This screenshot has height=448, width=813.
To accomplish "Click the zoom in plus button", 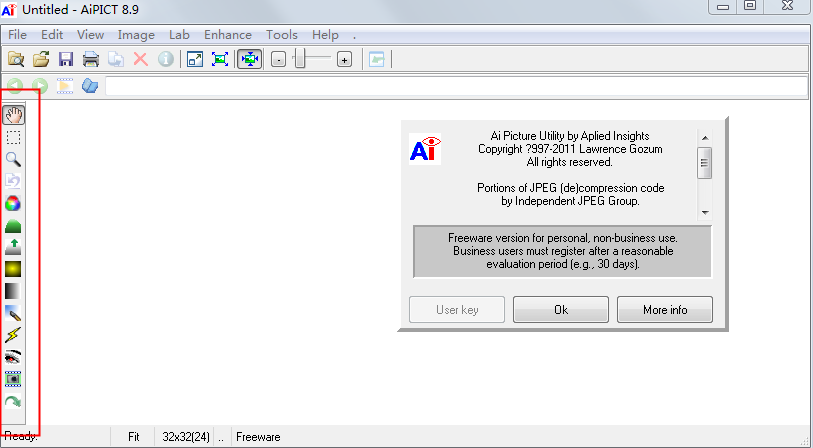I will pyautogui.click(x=344, y=60).
